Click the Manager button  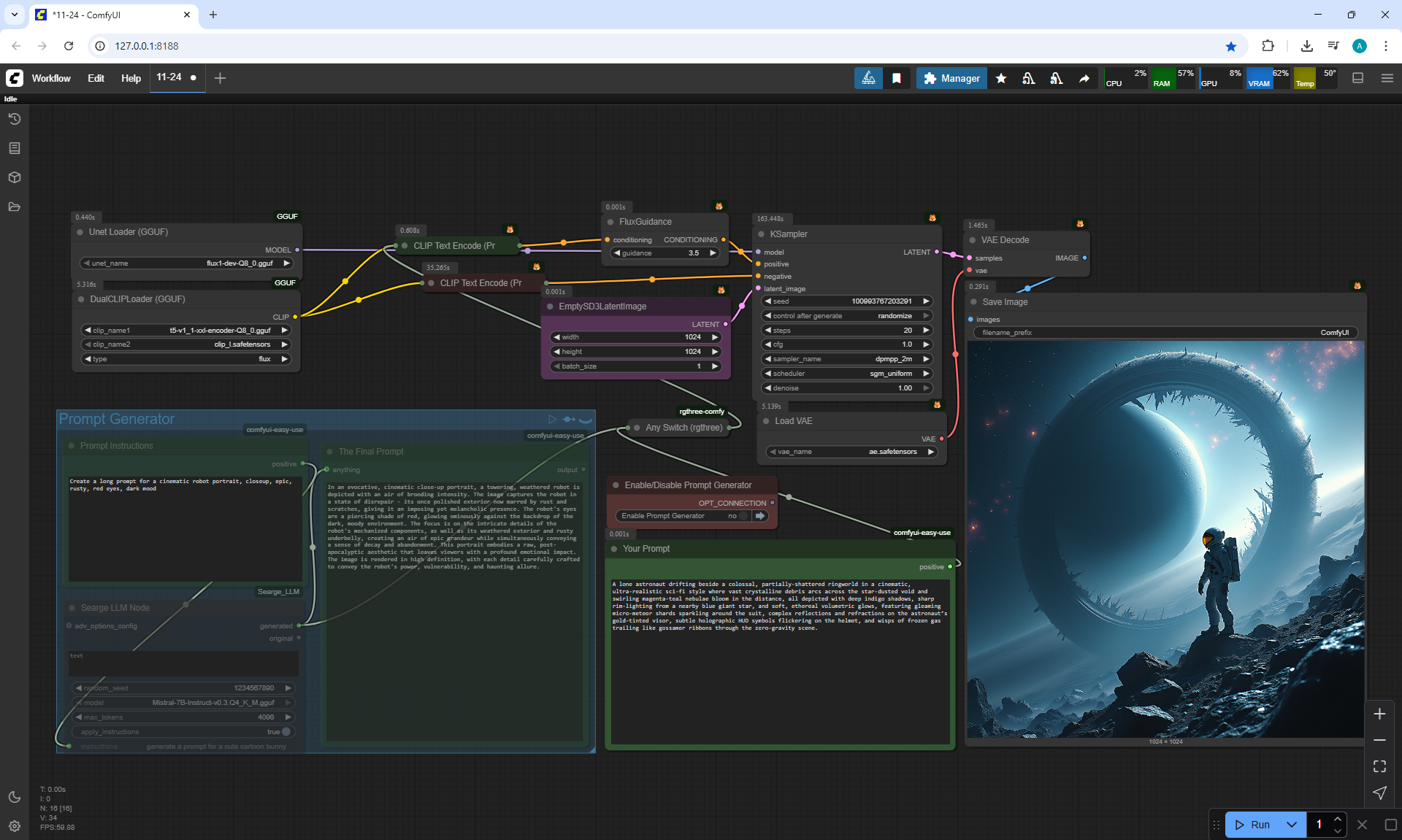[x=951, y=78]
